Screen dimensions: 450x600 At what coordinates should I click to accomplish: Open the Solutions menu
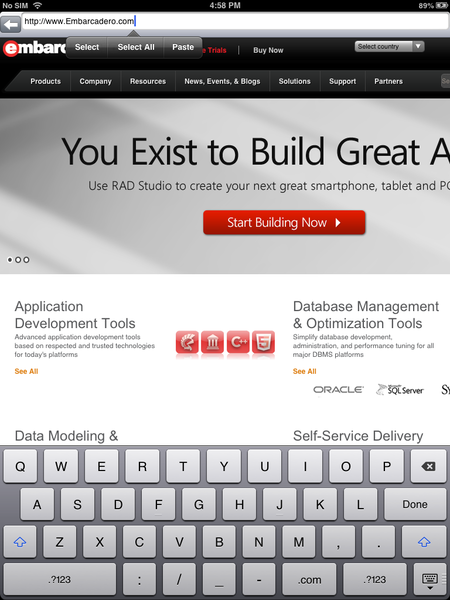click(295, 81)
